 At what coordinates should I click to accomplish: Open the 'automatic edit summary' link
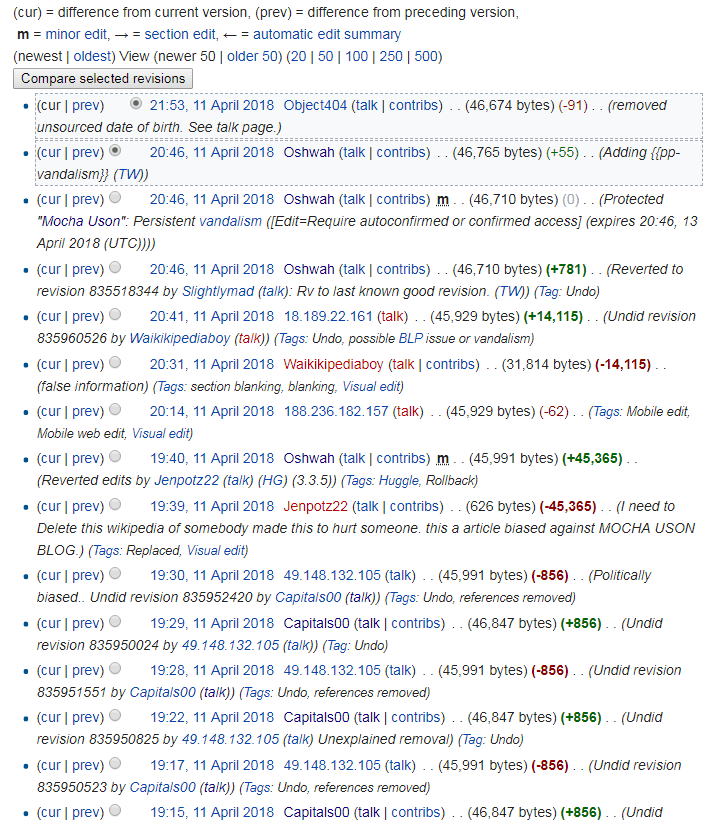[x=327, y=34]
